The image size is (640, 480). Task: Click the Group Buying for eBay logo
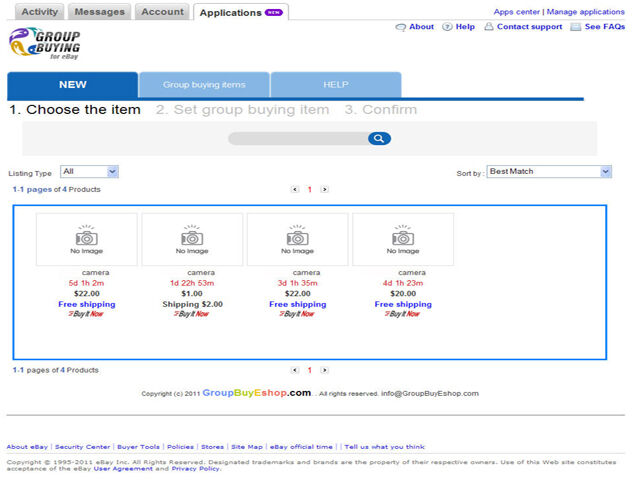coord(45,44)
